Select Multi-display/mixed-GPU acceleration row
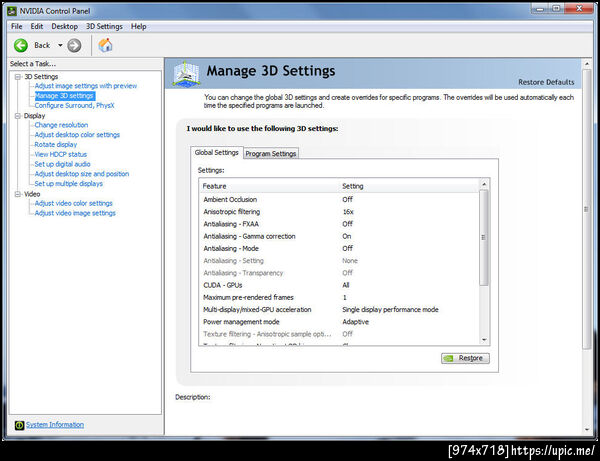Image resolution: width=600 pixels, height=461 pixels. (339, 310)
